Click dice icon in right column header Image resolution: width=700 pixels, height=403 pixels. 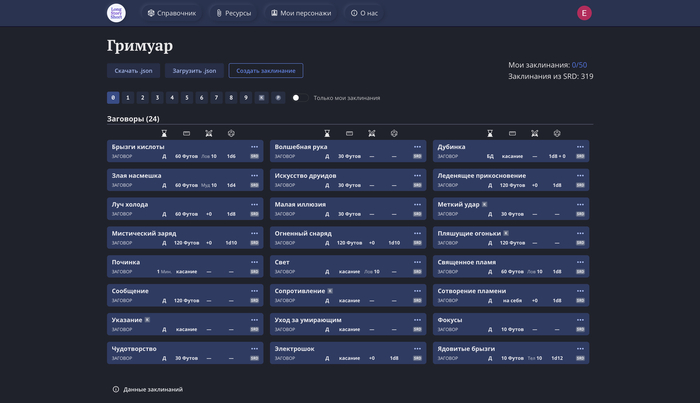click(557, 133)
